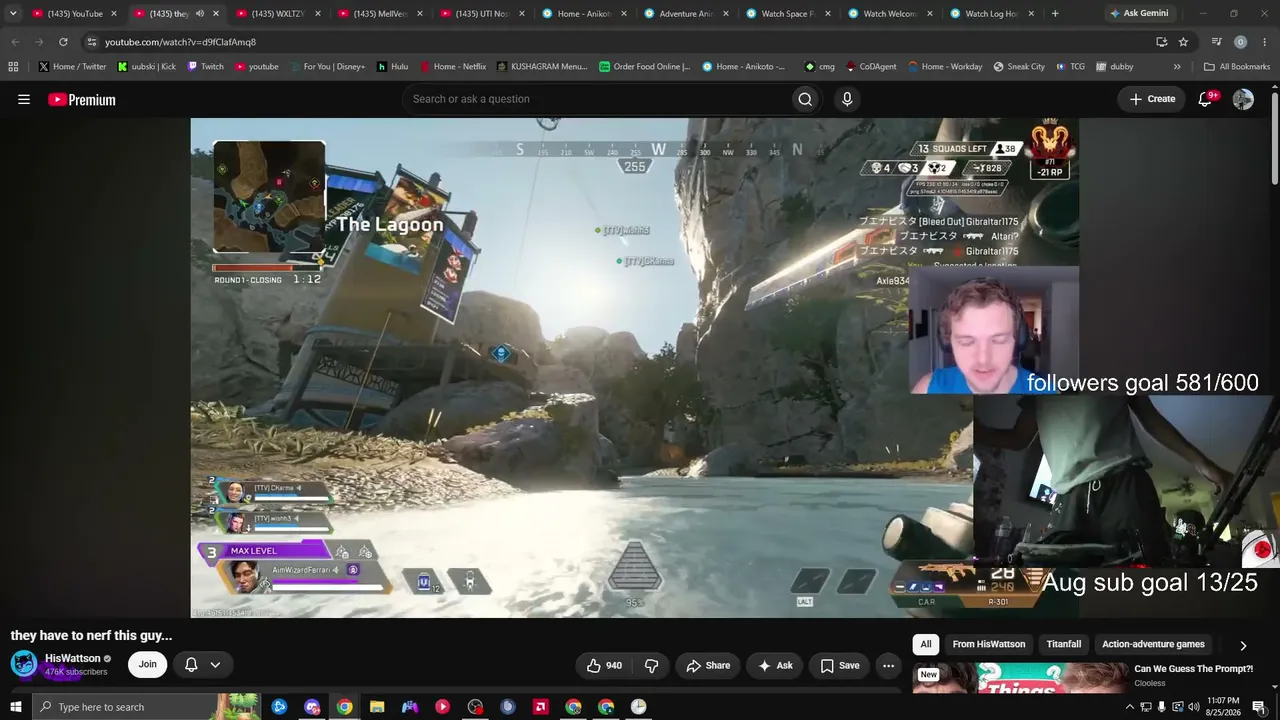Click the Create button
This screenshot has height=720, width=1280.
[1152, 99]
